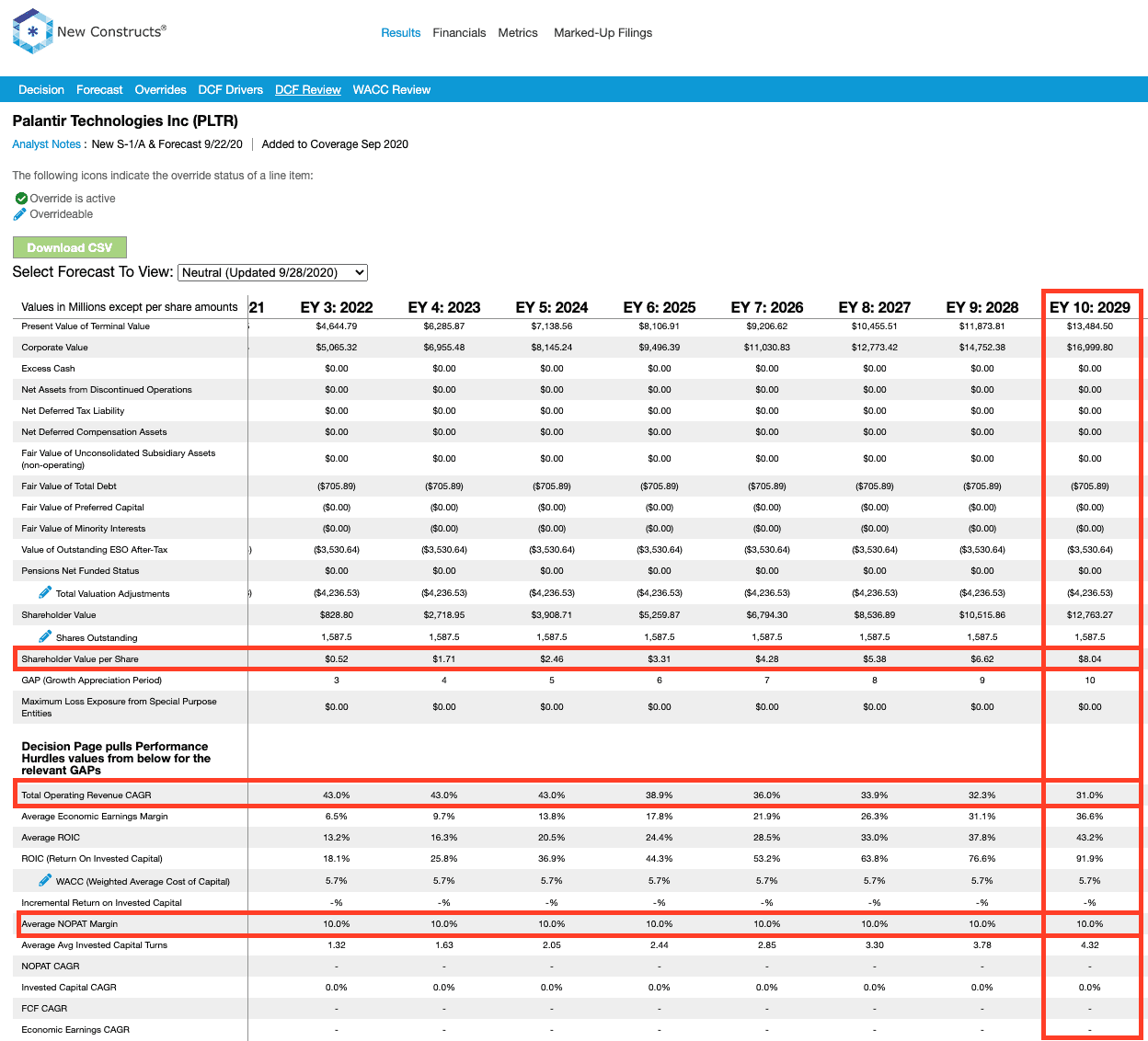Switch to the WACC Review tab
This screenshot has width=1148, height=1041.
click(392, 89)
